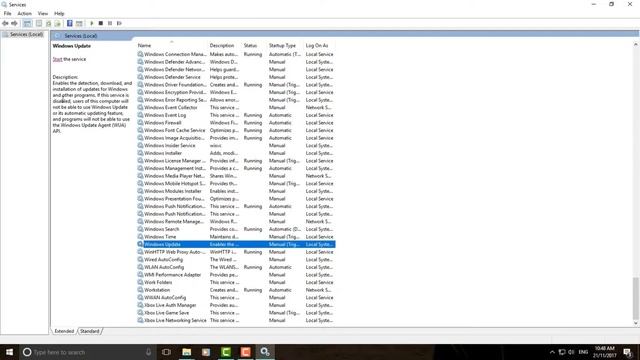Go forward with the toolbar forward arrow
640x360 pixels.
pyautogui.click(x=14, y=23)
